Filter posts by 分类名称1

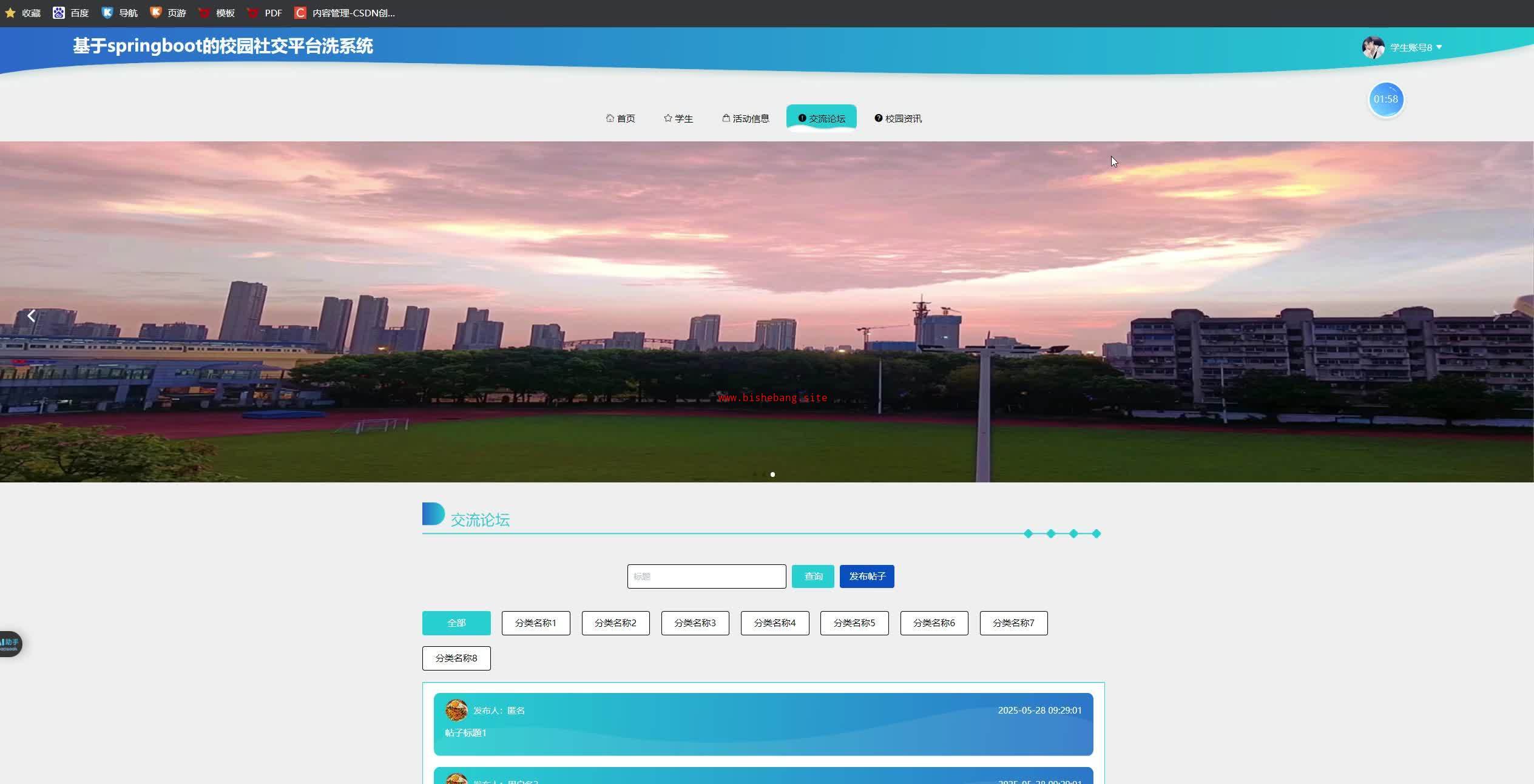point(535,623)
